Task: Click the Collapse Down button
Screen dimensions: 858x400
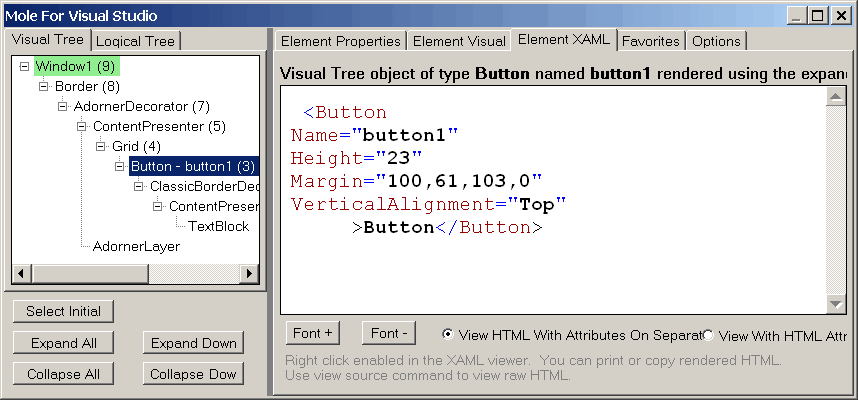Action: coord(194,374)
